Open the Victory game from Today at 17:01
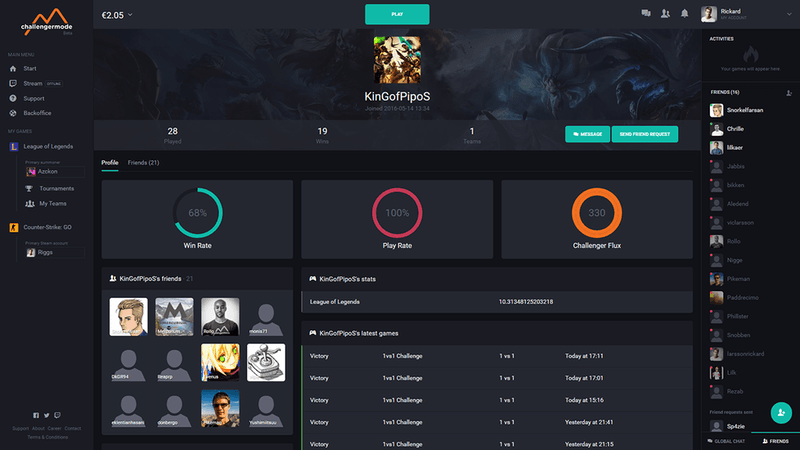Viewport: 800px width, 450px height. [x=497, y=378]
